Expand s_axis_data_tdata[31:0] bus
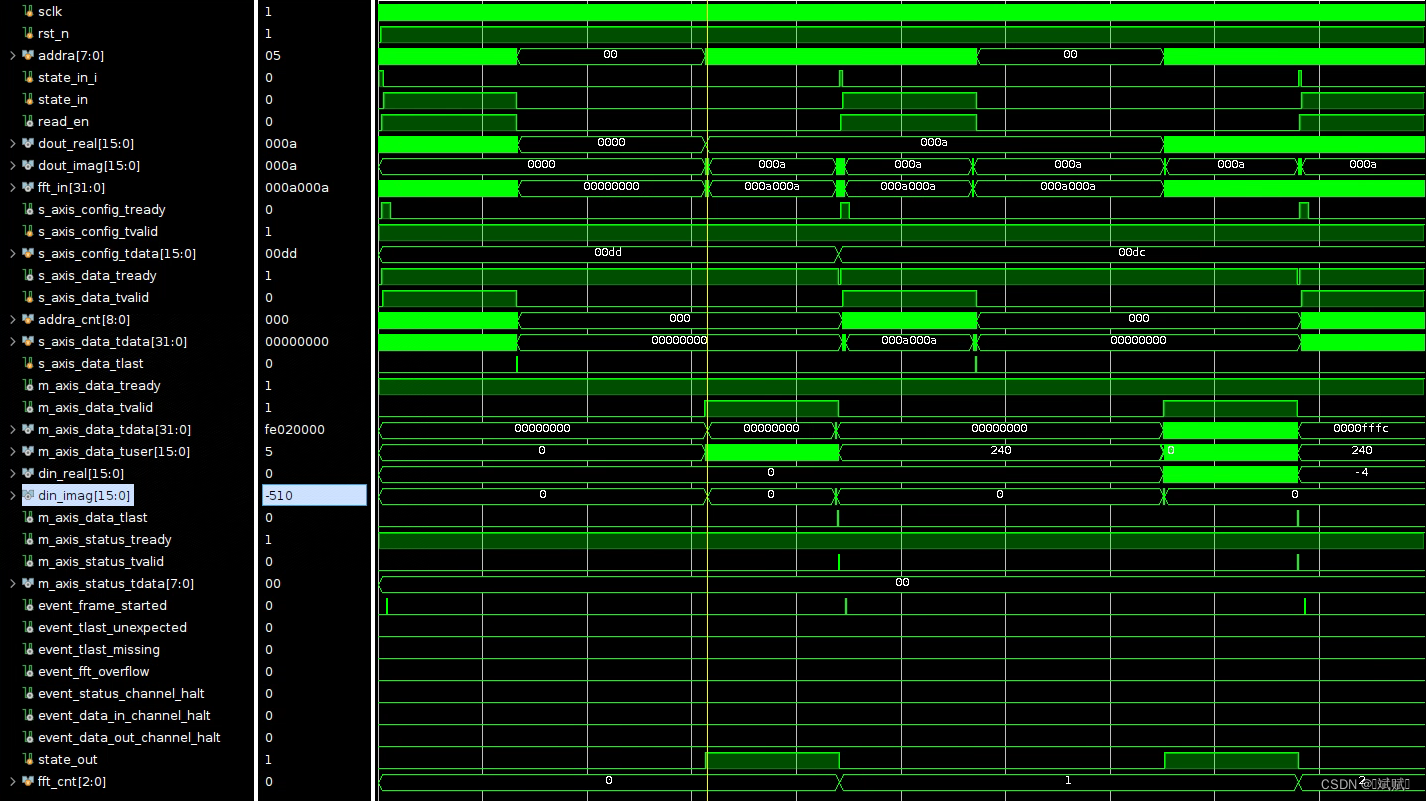Screen dimensions: 1426x801 coord(12,342)
